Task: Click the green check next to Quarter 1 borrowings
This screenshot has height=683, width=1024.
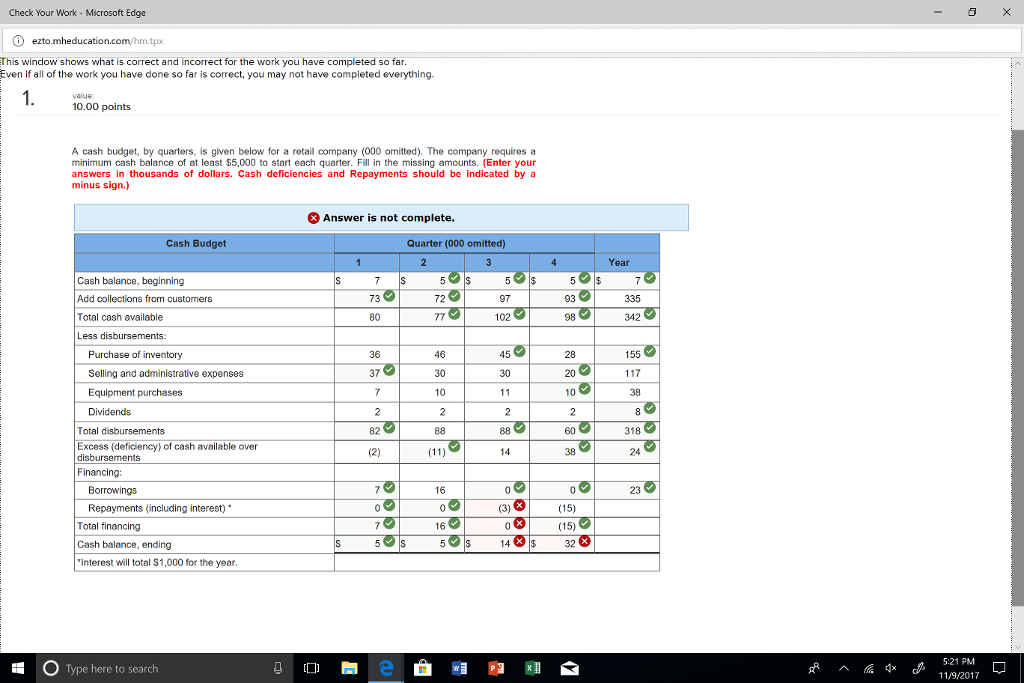Action: (x=388, y=489)
